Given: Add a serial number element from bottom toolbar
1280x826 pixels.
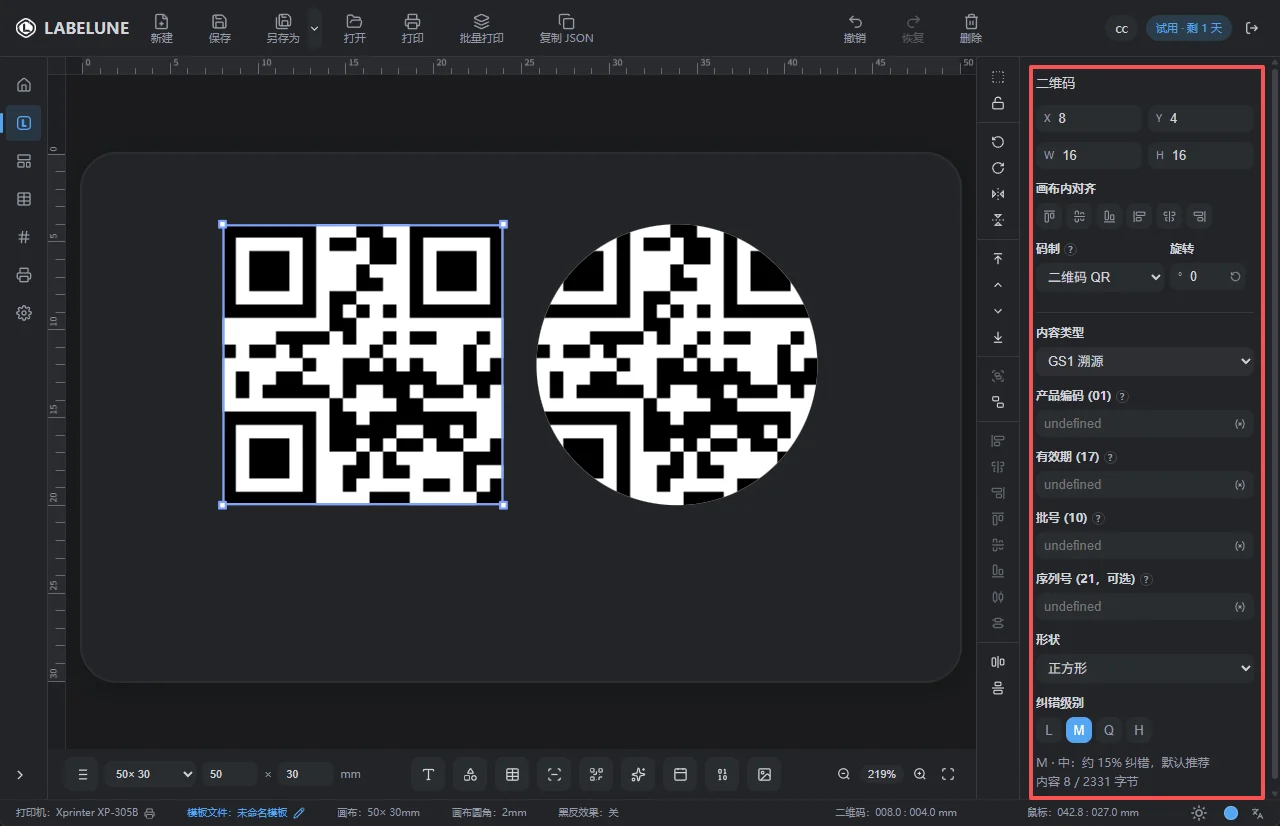Looking at the screenshot, I should (x=722, y=774).
